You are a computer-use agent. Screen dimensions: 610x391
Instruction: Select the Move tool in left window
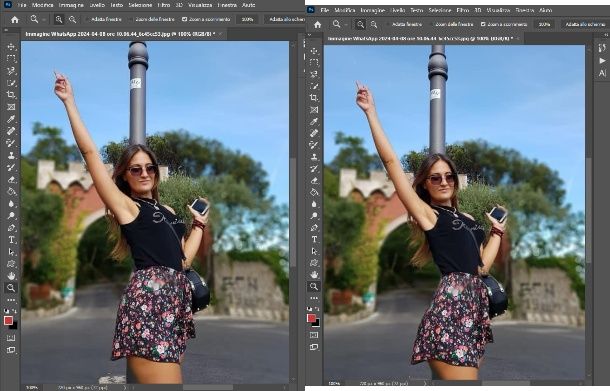[x=11, y=47]
